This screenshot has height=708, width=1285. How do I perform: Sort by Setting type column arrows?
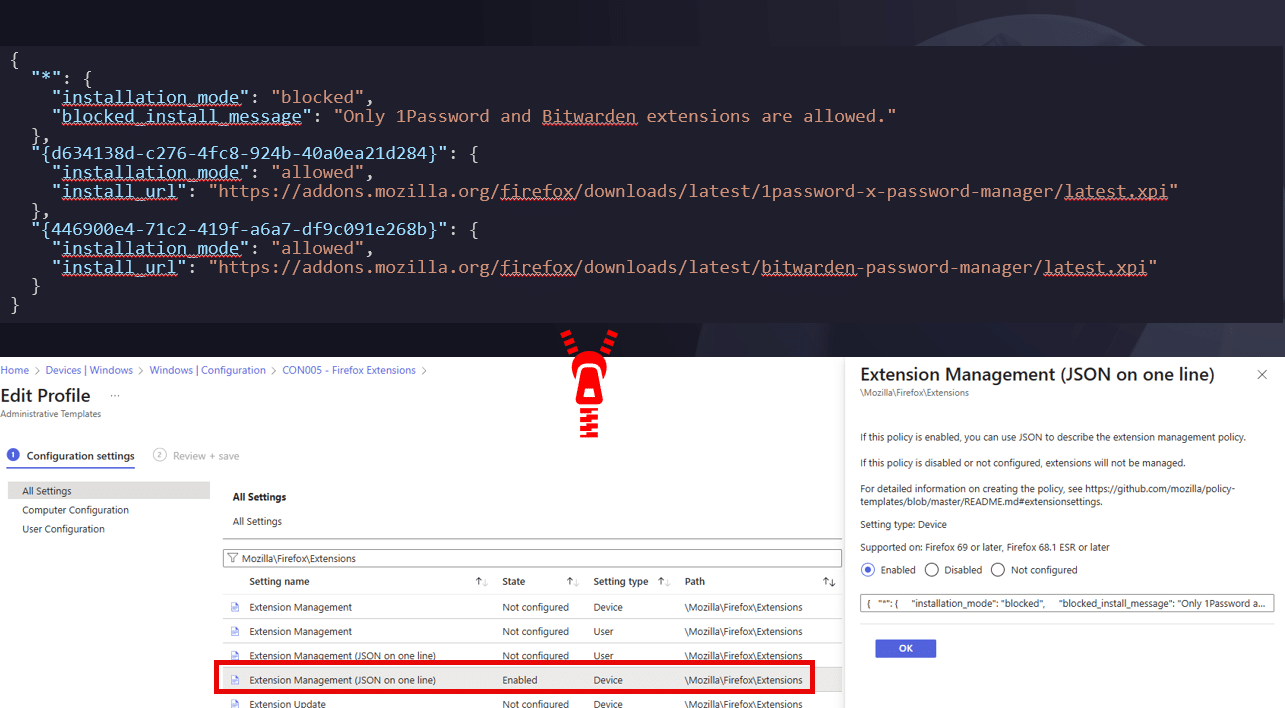pos(663,582)
